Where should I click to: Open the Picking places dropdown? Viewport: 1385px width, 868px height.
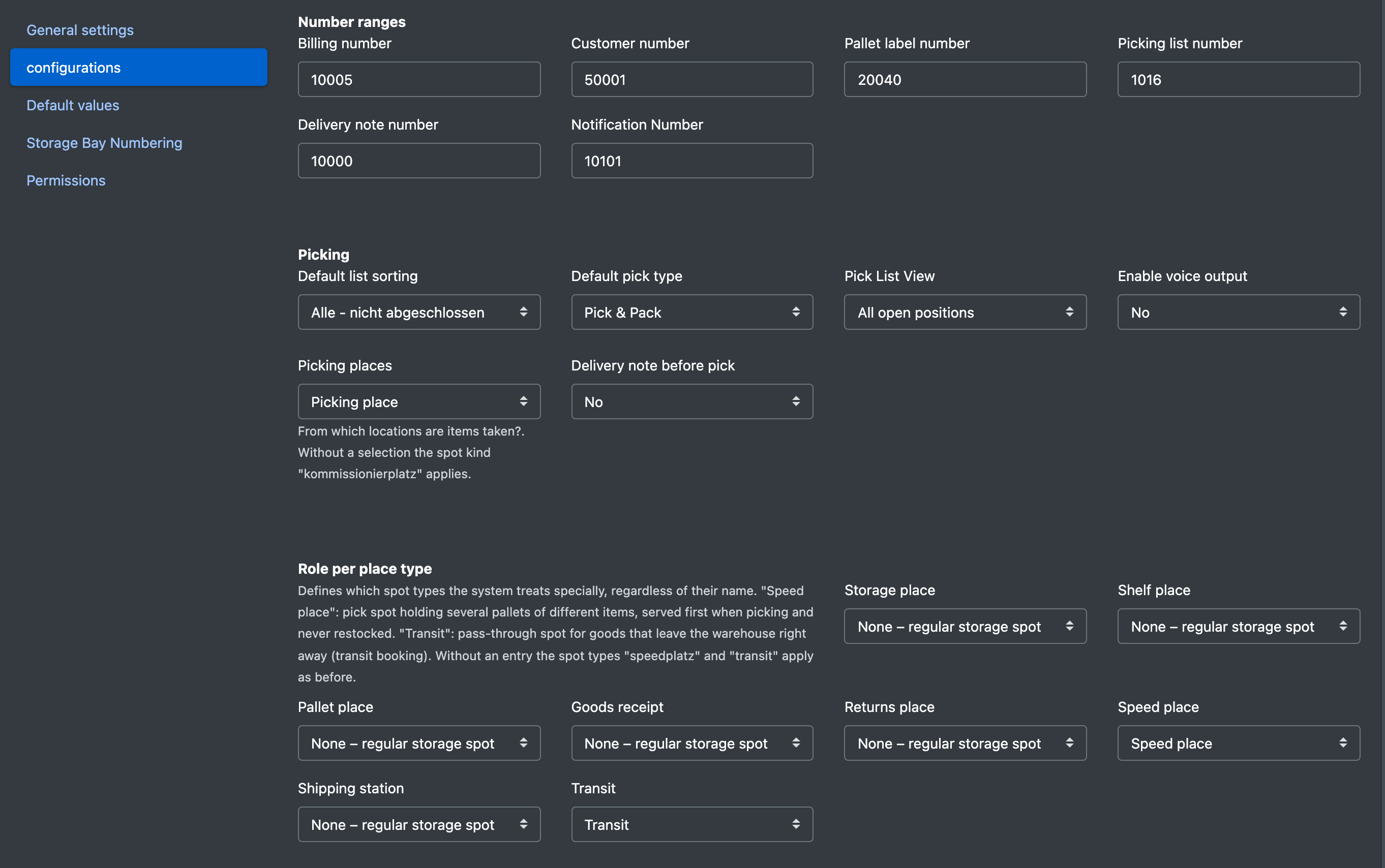click(x=418, y=401)
